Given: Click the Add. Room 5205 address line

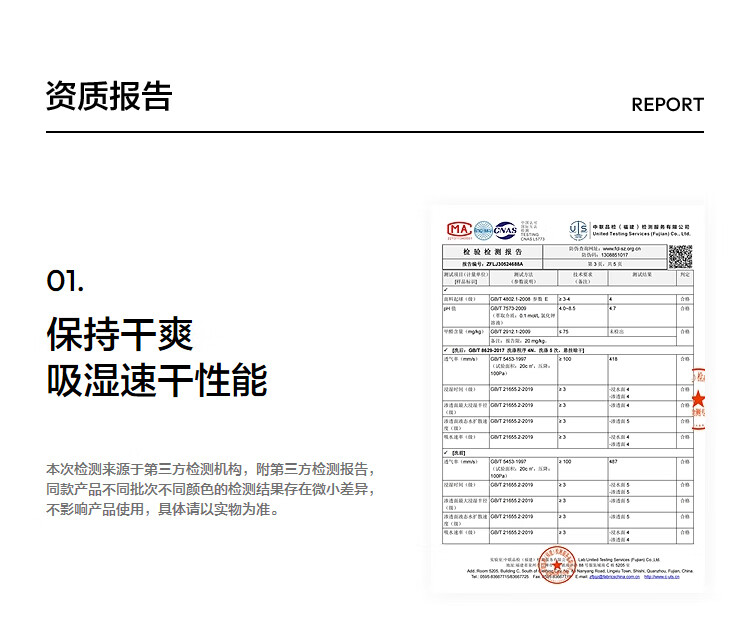Looking at the screenshot, I should coord(580,571).
